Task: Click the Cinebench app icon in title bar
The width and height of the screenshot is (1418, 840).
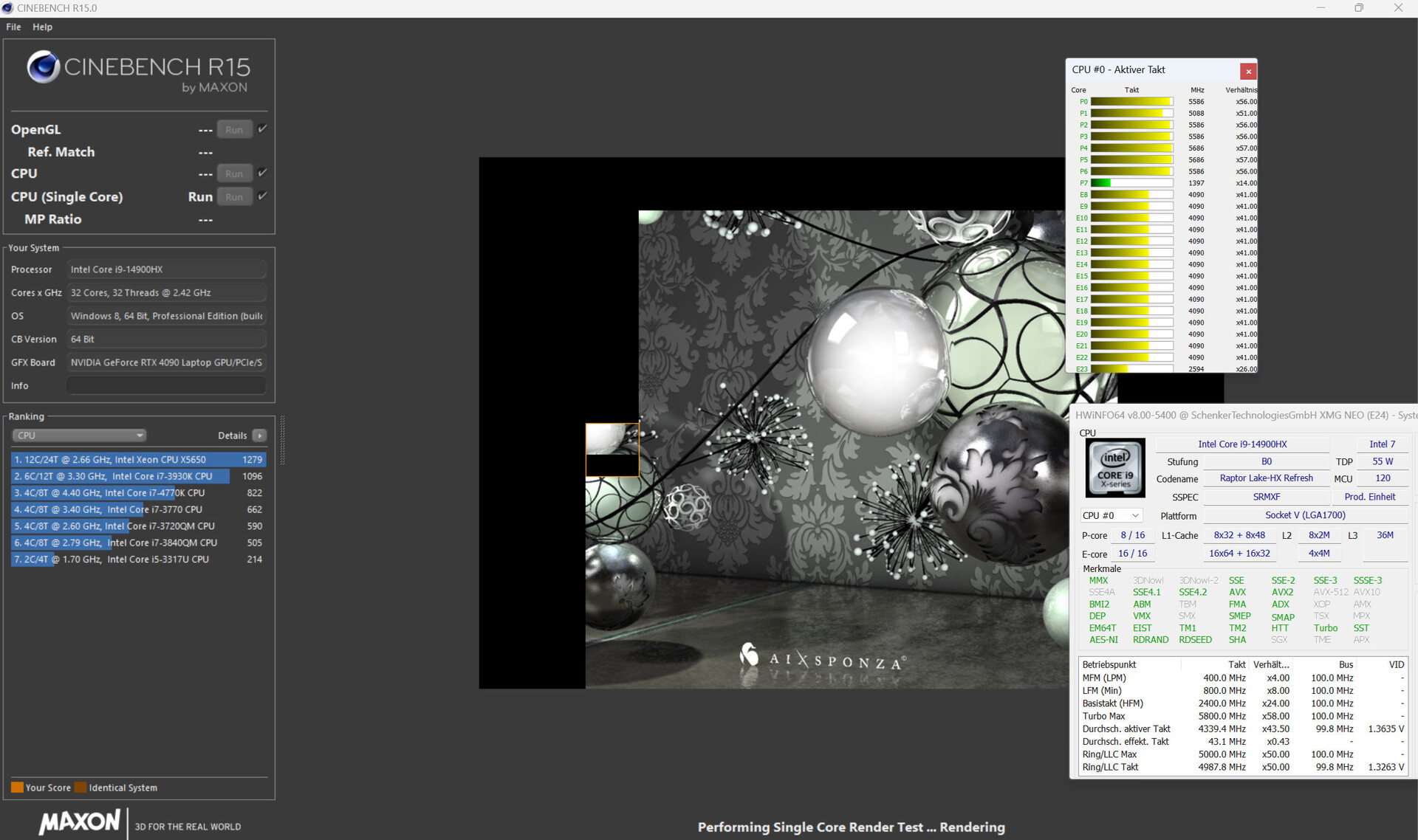Action: (x=8, y=8)
